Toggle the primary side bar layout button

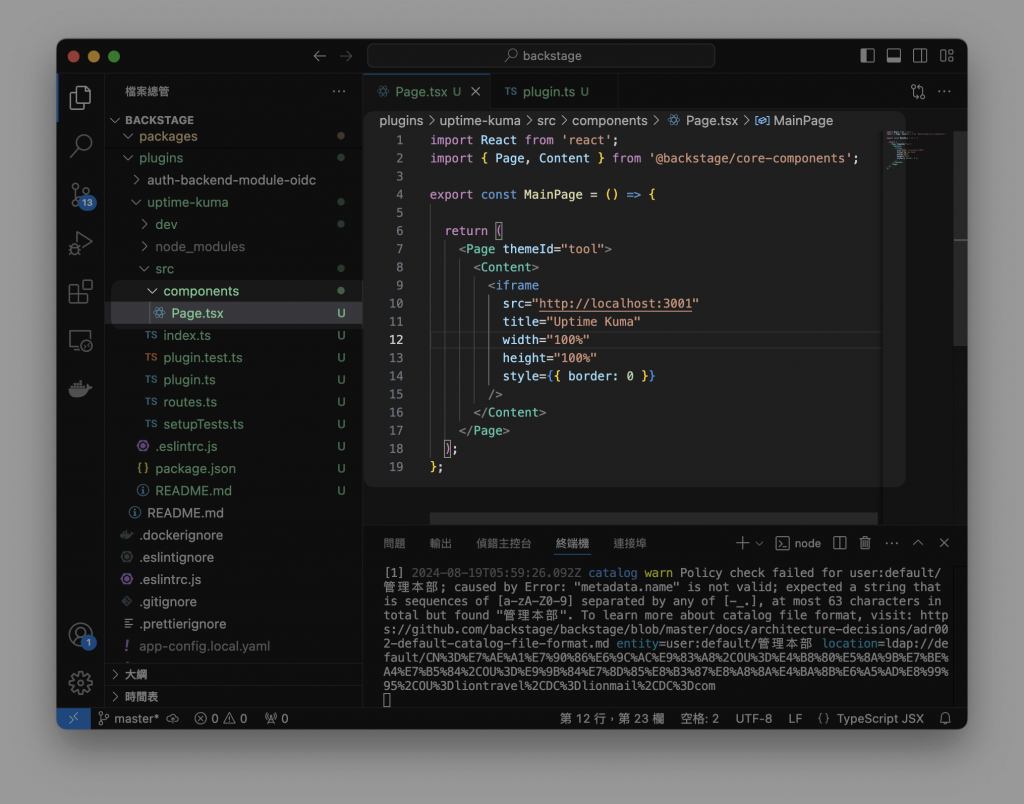point(867,56)
